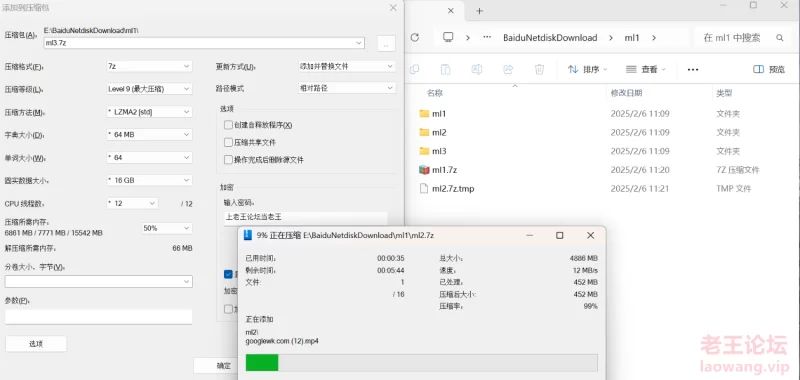Click the Paste clipboard icon in Explorer toolbar

(445, 69)
